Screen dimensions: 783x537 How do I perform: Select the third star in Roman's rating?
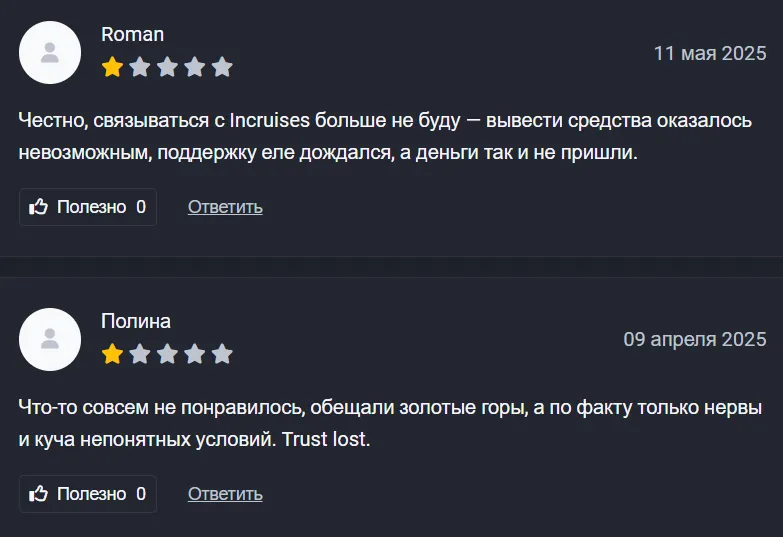pyautogui.click(x=167, y=67)
